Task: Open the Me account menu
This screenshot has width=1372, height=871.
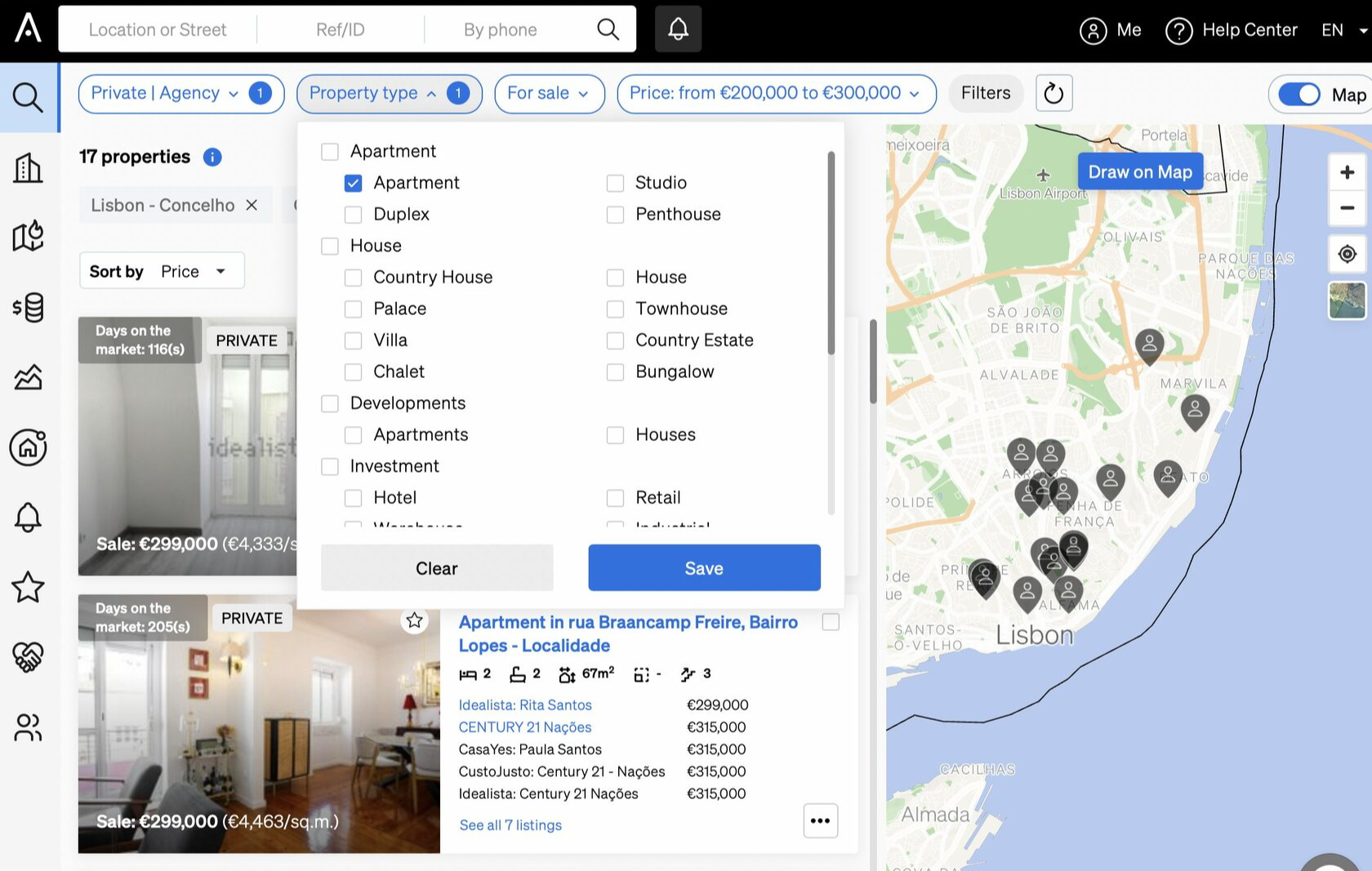Action: click(x=1111, y=30)
